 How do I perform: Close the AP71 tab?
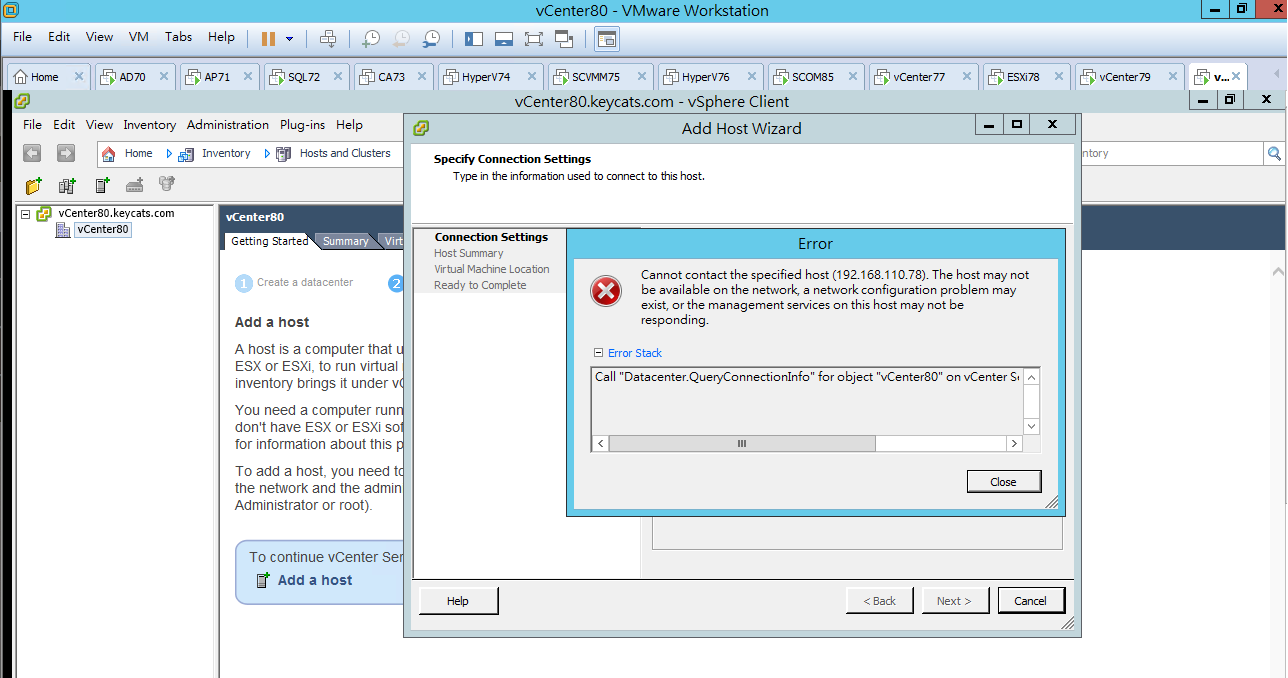click(249, 76)
